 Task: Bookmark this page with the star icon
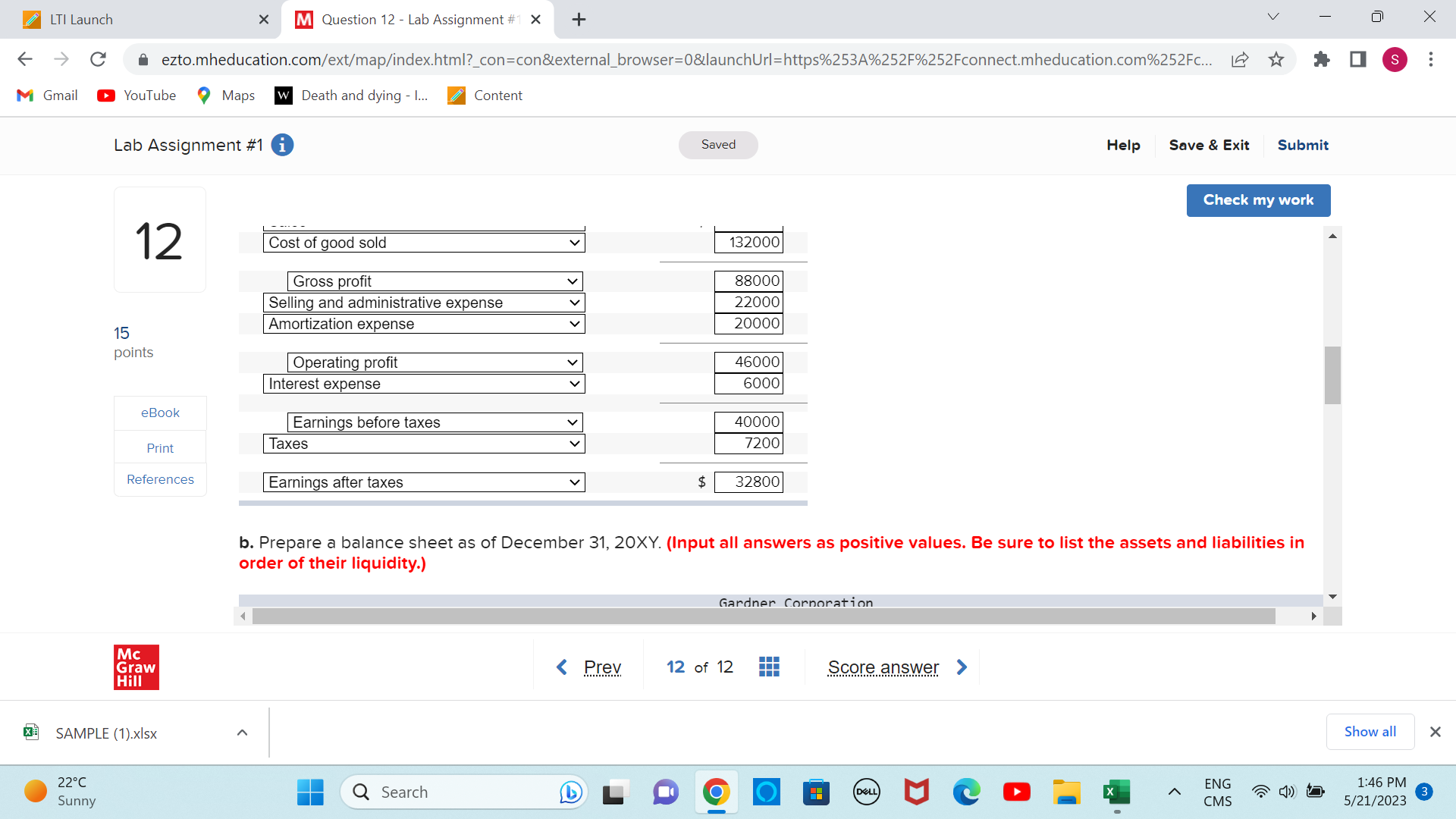(1276, 59)
